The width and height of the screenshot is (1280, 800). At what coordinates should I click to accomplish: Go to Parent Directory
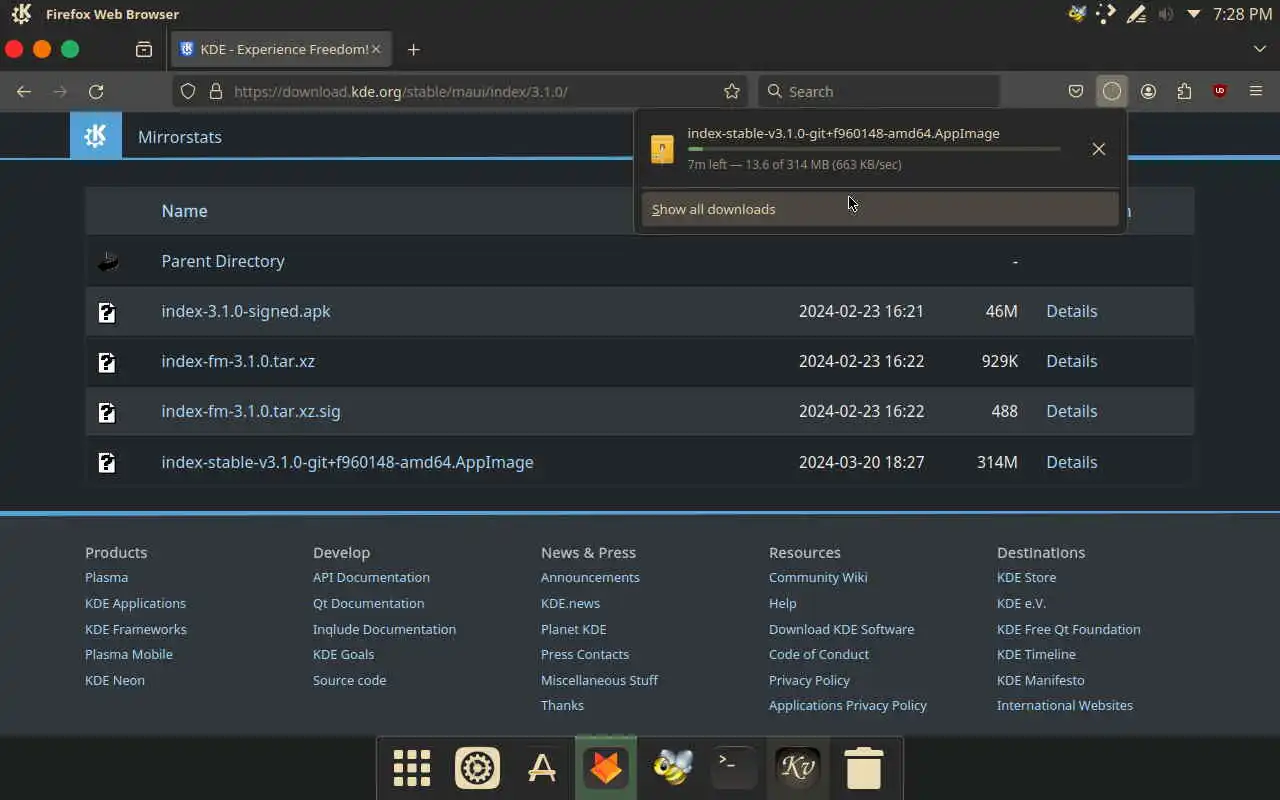click(x=223, y=261)
